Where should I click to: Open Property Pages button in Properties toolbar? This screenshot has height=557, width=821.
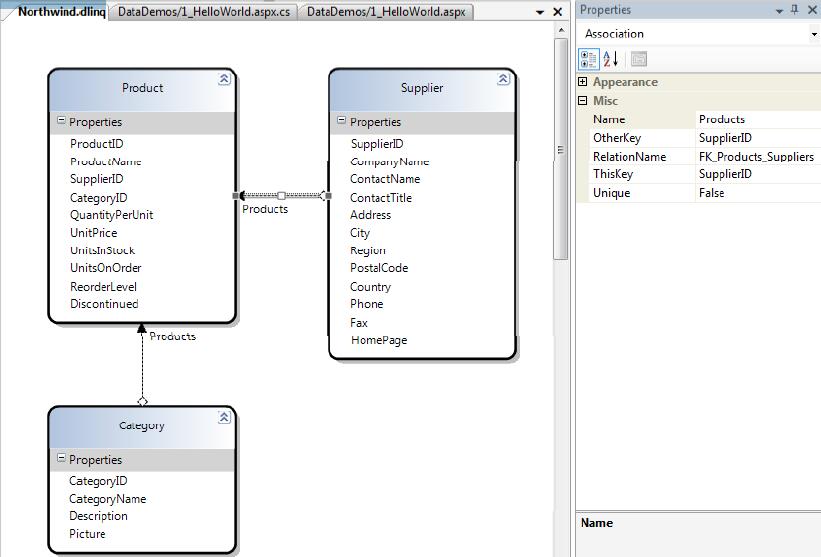pyautogui.click(x=639, y=59)
